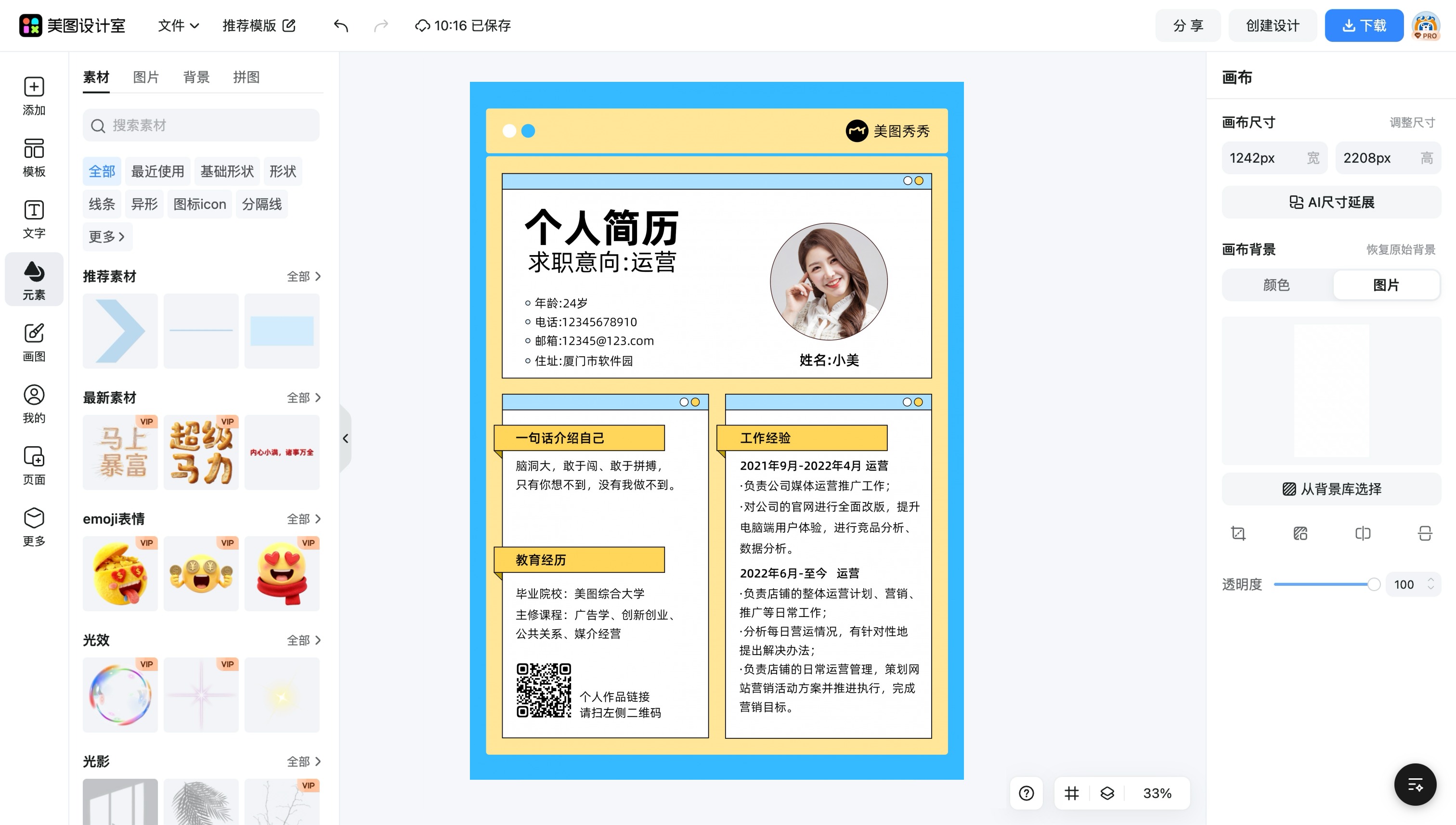Select the 图片 background mode
The width and height of the screenshot is (1456, 825).
point(1386,284)
